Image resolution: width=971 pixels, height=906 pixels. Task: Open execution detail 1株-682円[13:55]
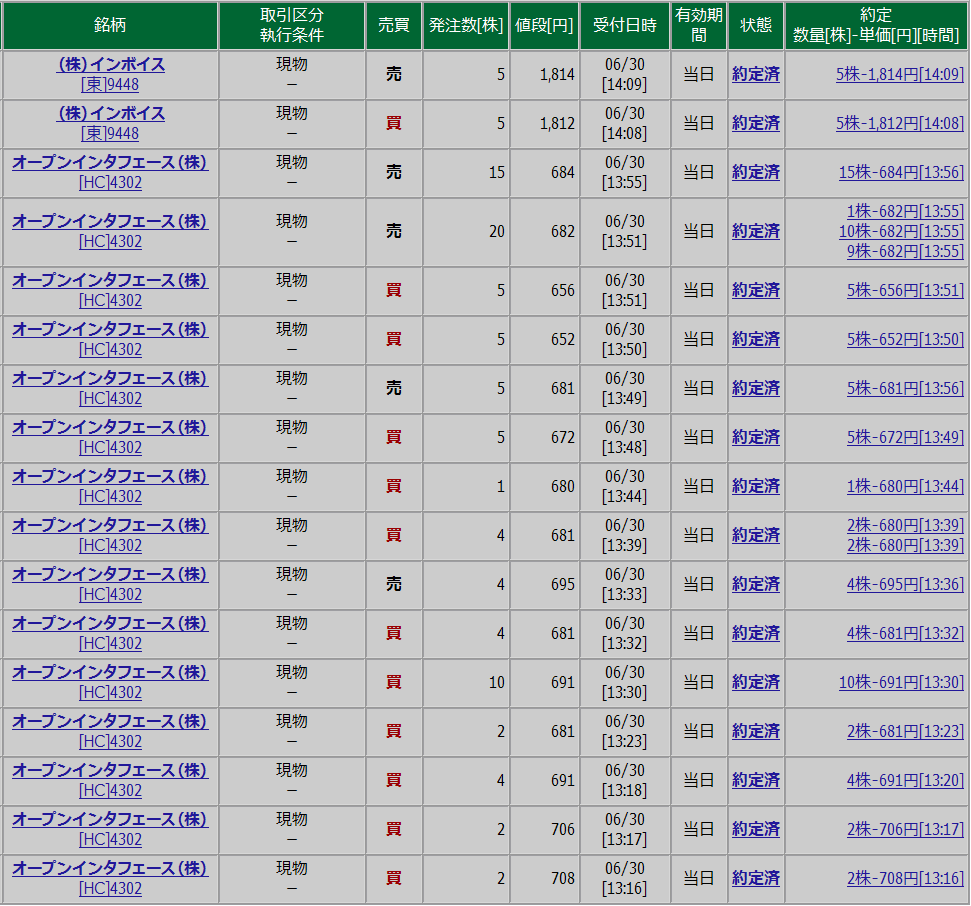coord(905,211)
